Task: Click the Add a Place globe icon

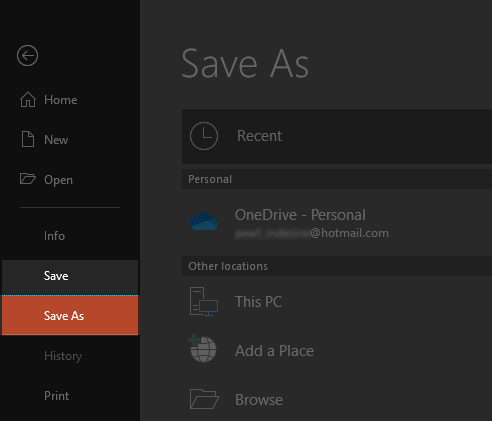Action: click(203, 349)
